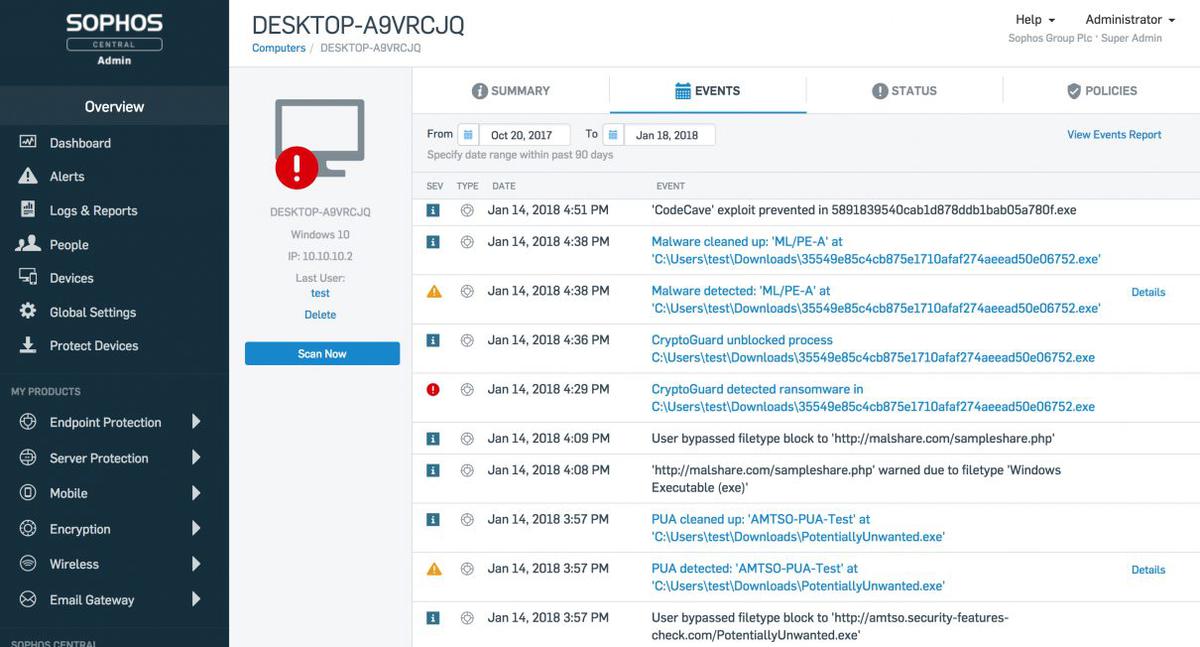
Task: Click the IP: 10.10.10.2 text
Action: 320,256
